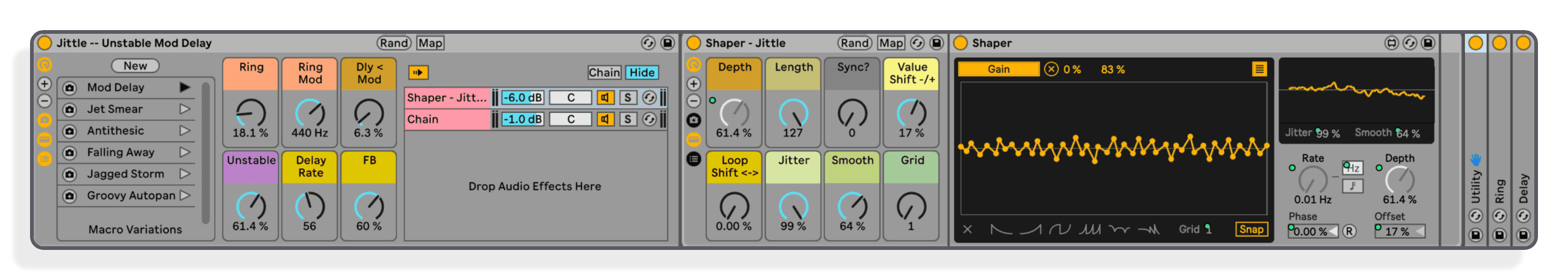Pick the decaying wave shape preset
Viewport: 1568px width, 280px height.
[1119, 230]
